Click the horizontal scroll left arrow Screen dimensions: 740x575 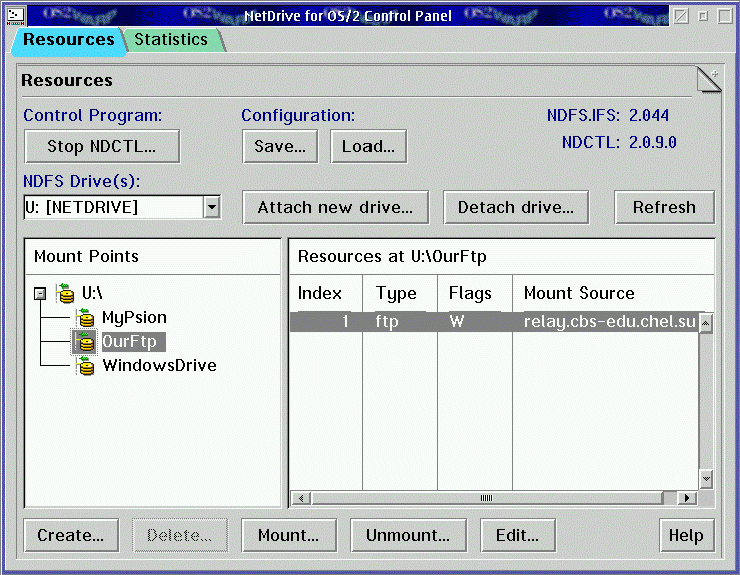pos(302,498)
